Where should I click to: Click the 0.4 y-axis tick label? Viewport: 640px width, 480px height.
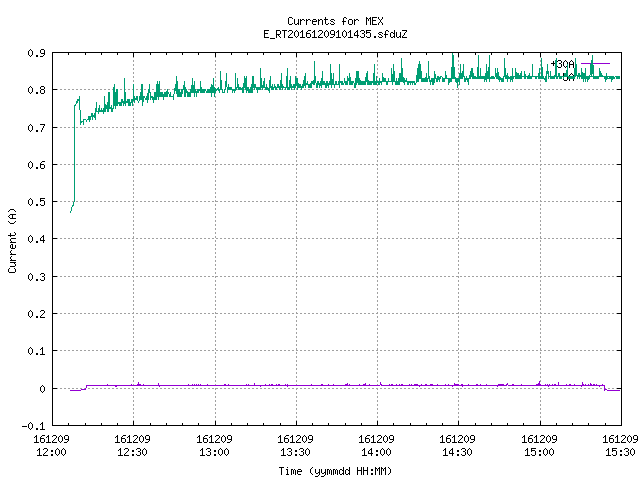coord(37,239)
